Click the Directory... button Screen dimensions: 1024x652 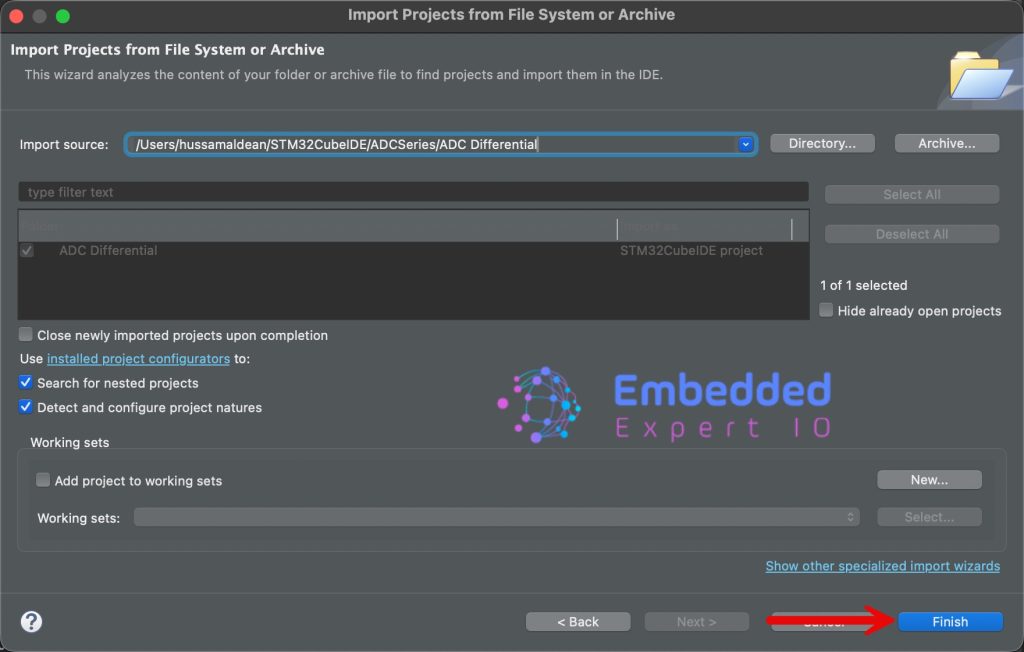coord(822,143)
